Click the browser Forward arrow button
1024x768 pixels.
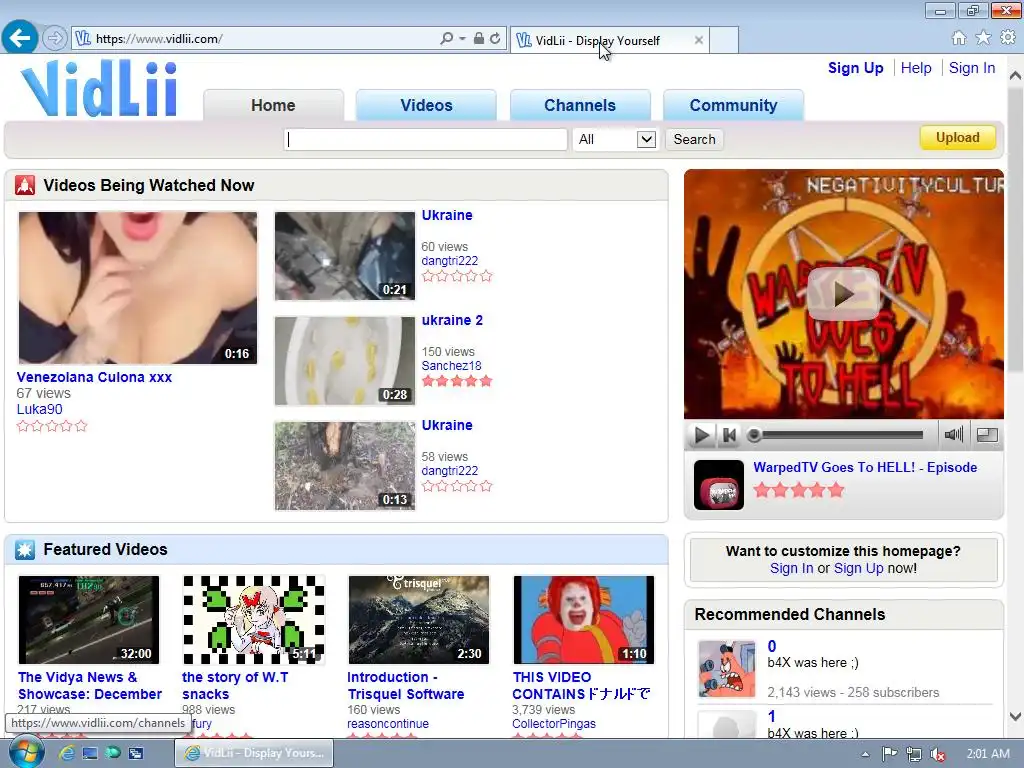point(55,39)
